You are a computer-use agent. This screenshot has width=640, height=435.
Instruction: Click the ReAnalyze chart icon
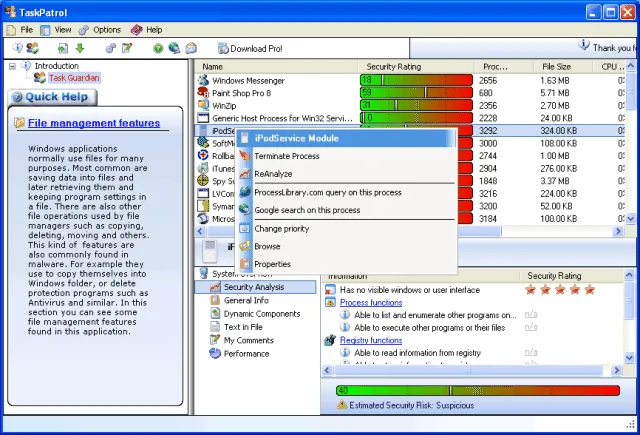pos(244,174)
